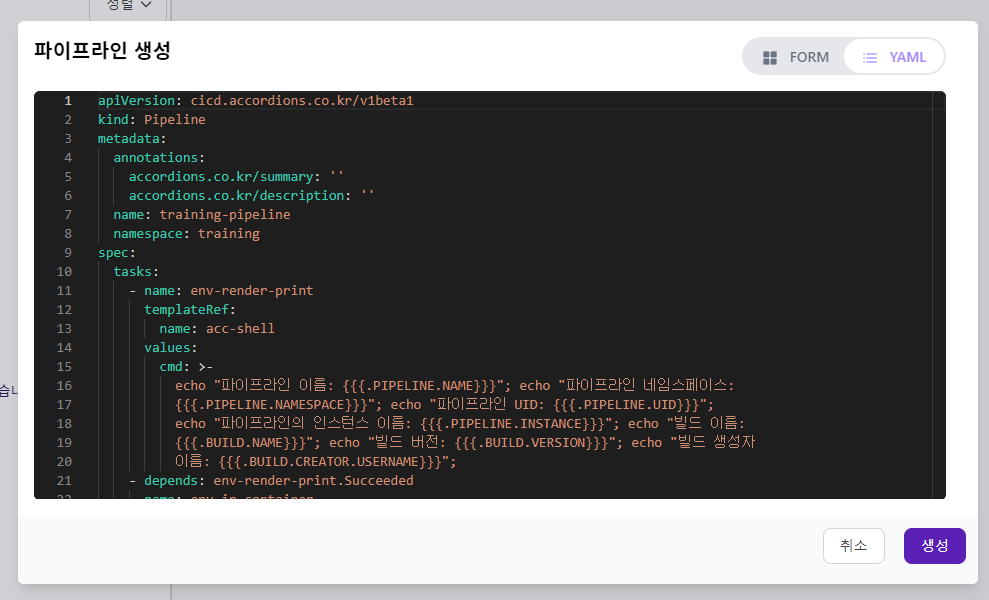Click the {{{.PIPELINE.UID}}} template variable
Screen dimensions: 989x600
point(627,404)
